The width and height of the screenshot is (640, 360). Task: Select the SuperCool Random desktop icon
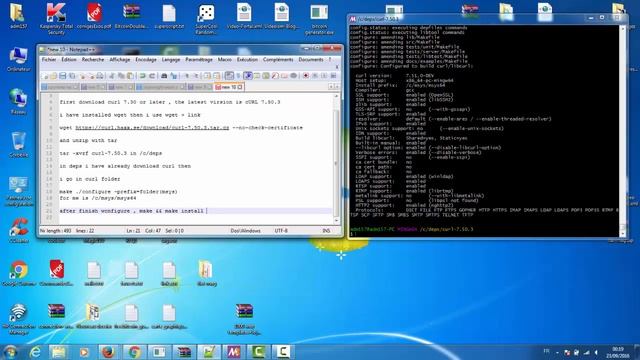206,19
